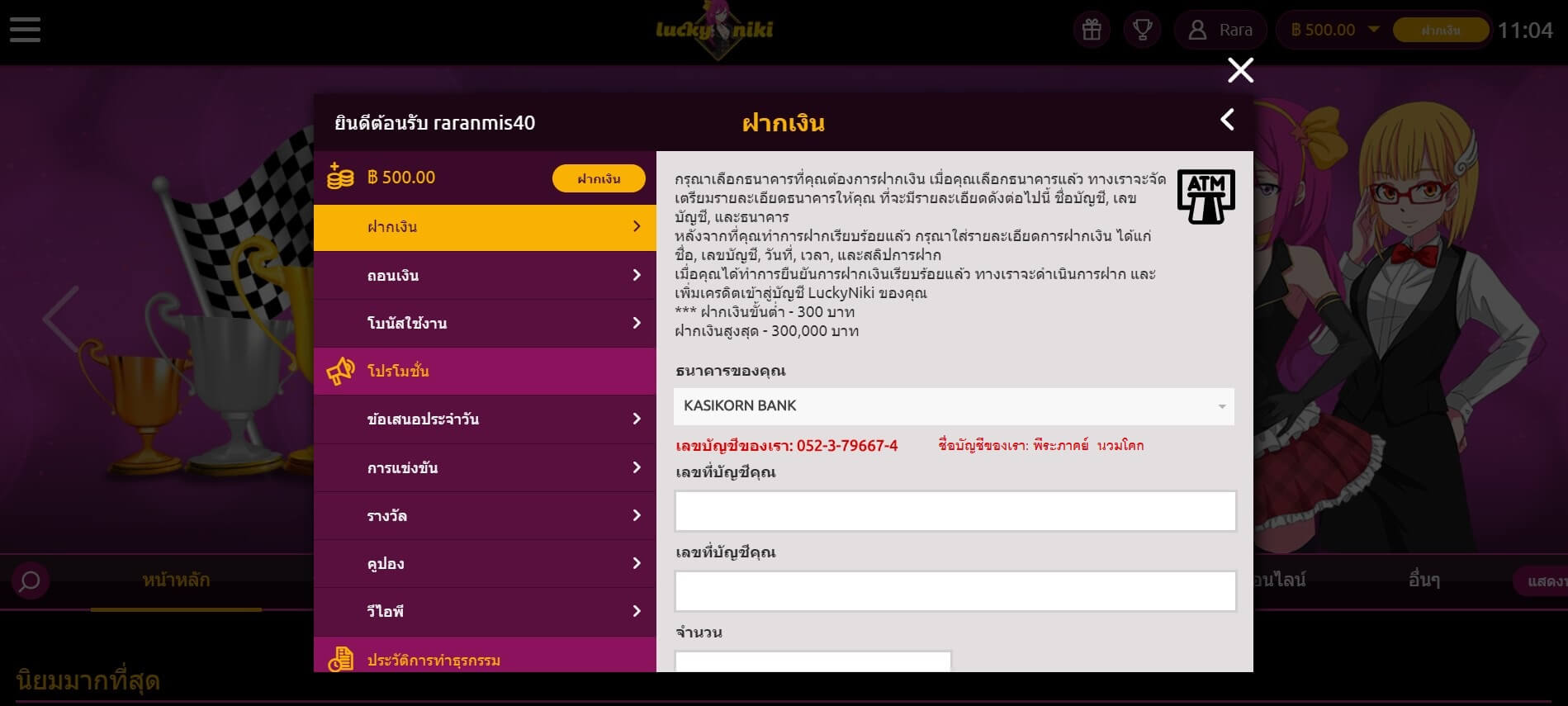The image size is (1568, 706).
Task: Click the trophy icon in header
Action: point(1142,31)
